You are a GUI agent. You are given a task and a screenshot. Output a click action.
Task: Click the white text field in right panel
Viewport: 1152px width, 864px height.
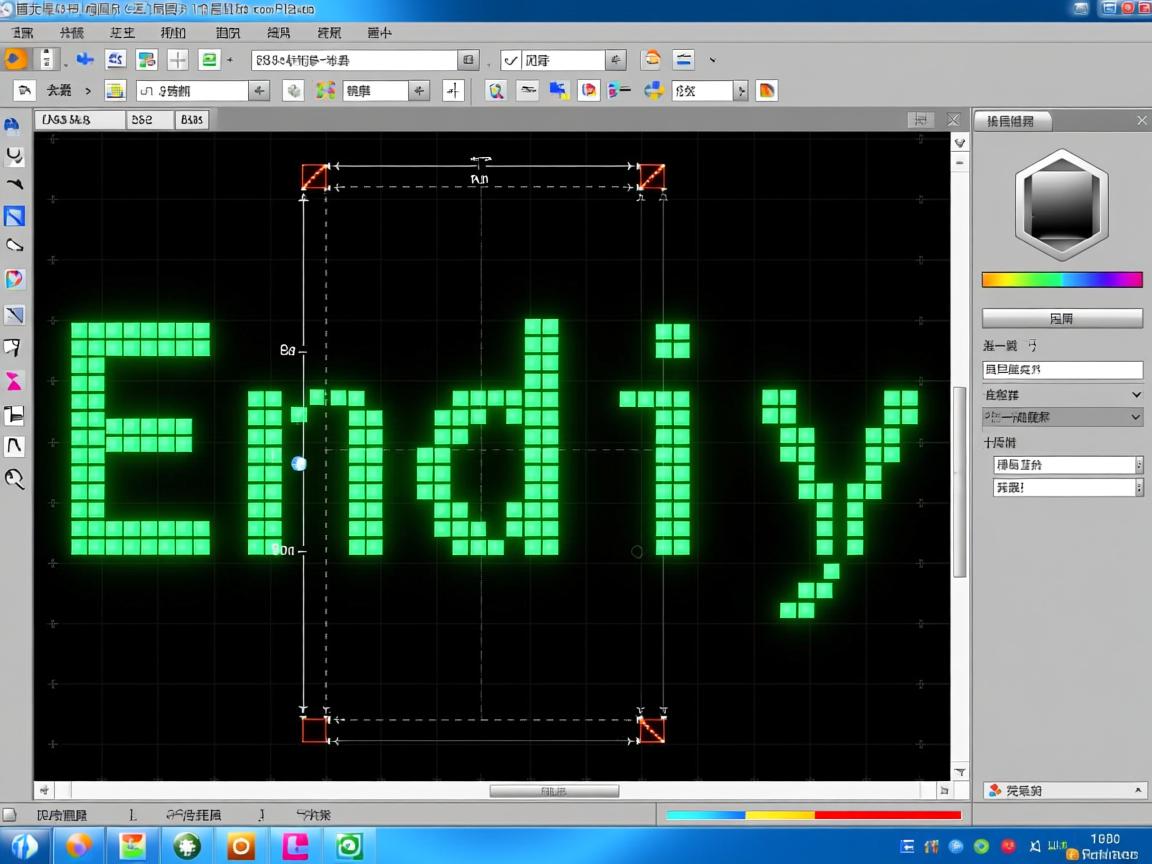point(1062,370)
